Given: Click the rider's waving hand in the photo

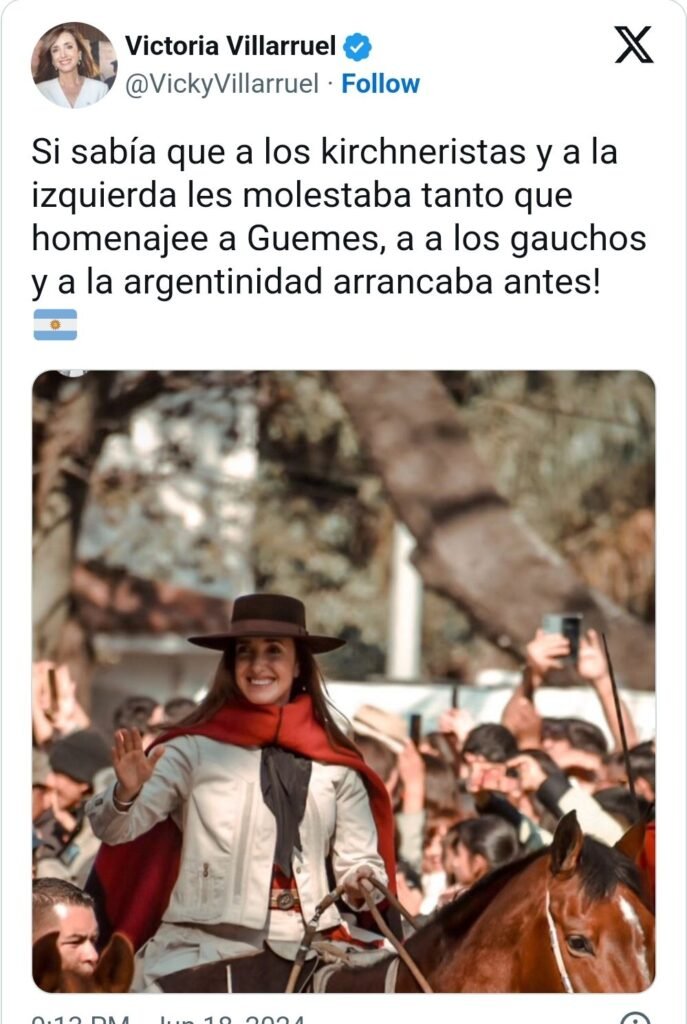Looking at the screenshot, I should [x=132, y=763].
